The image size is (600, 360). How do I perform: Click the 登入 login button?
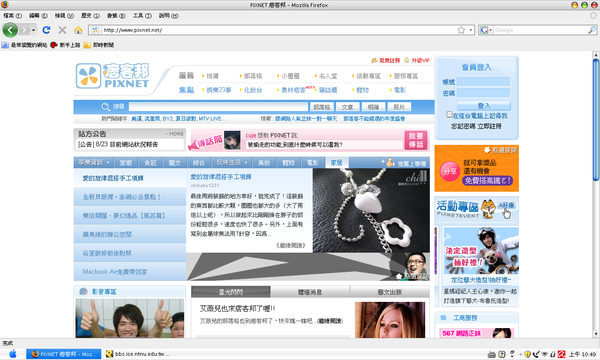pos(484,106)
